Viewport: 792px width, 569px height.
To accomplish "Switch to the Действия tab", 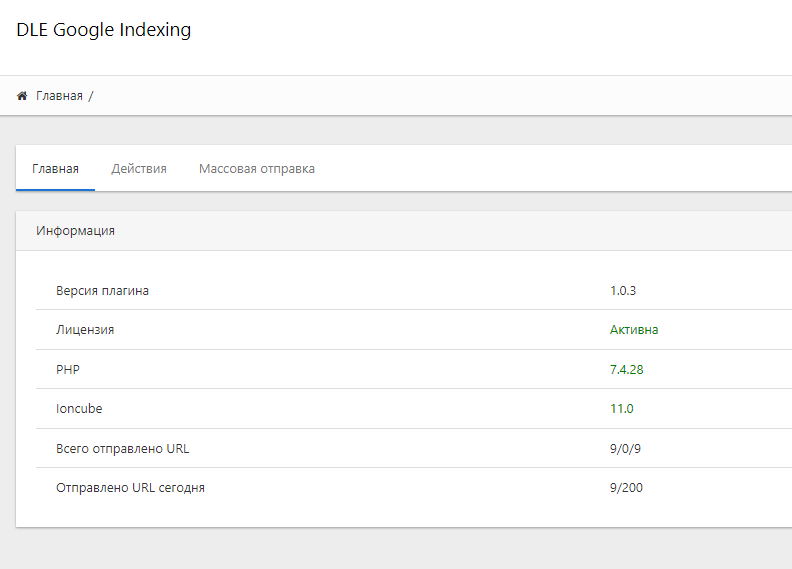I will click(139, 169).
